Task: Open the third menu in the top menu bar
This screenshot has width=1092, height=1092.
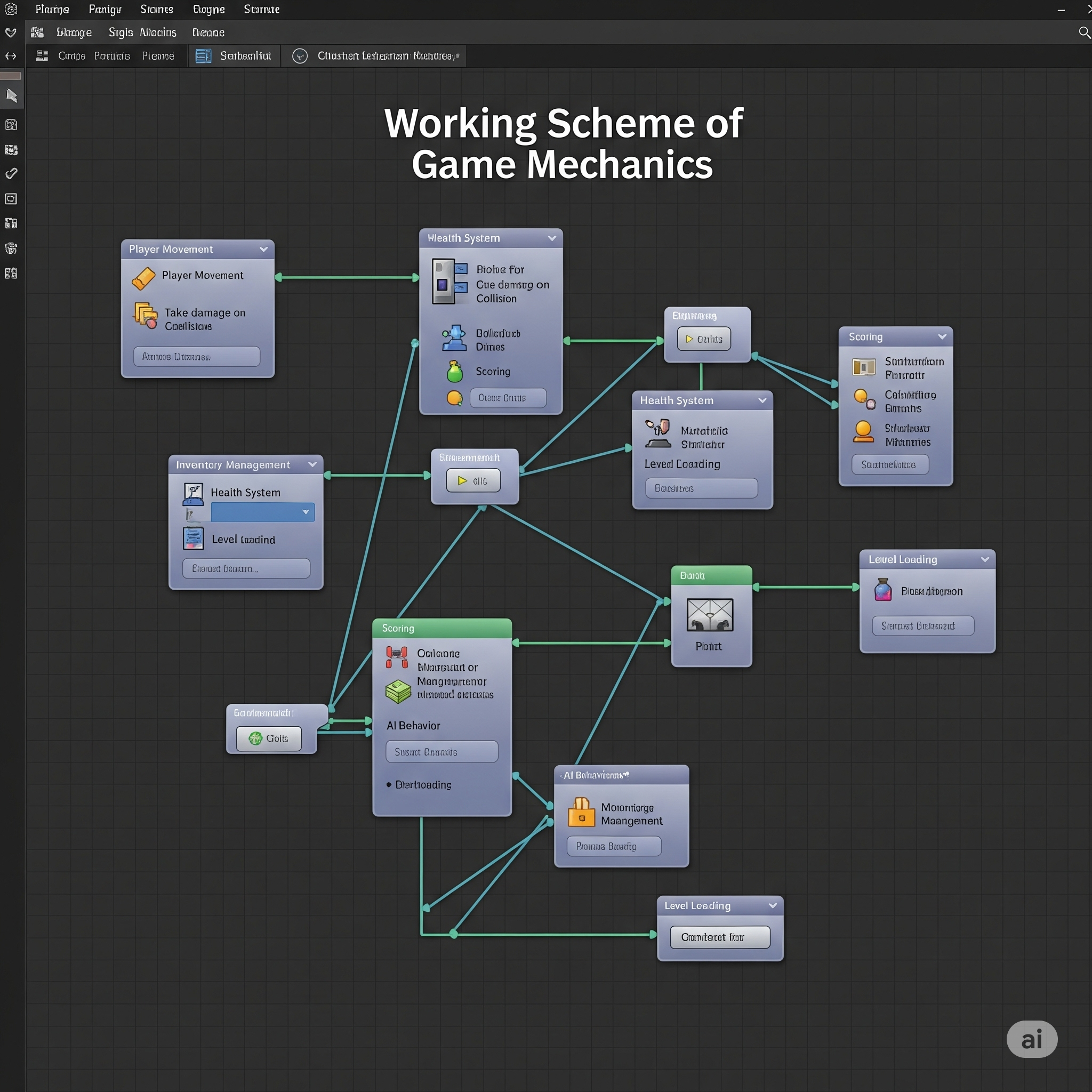Action: point(157,9)
